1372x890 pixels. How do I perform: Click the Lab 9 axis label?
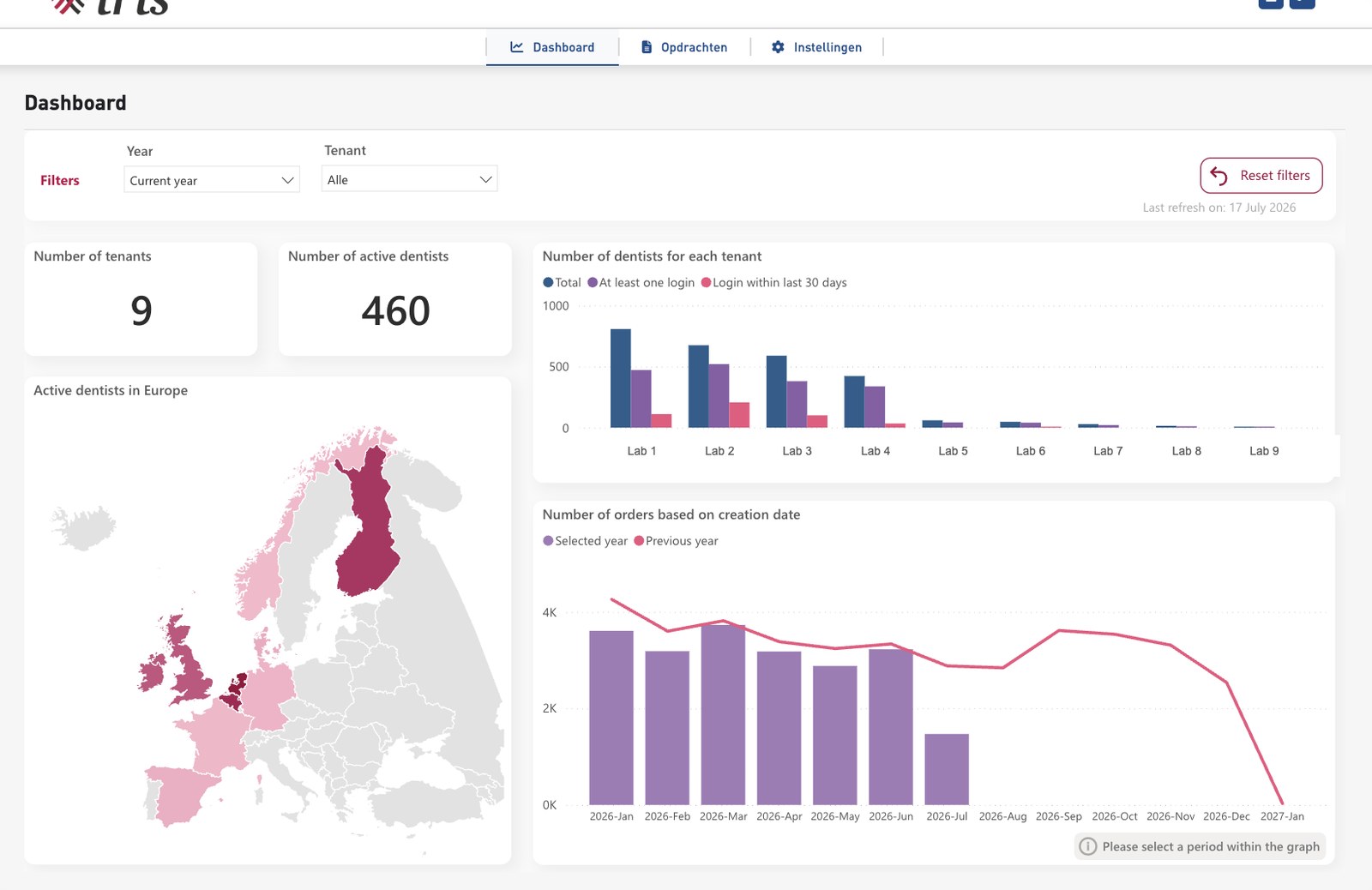pos(1264,451)
